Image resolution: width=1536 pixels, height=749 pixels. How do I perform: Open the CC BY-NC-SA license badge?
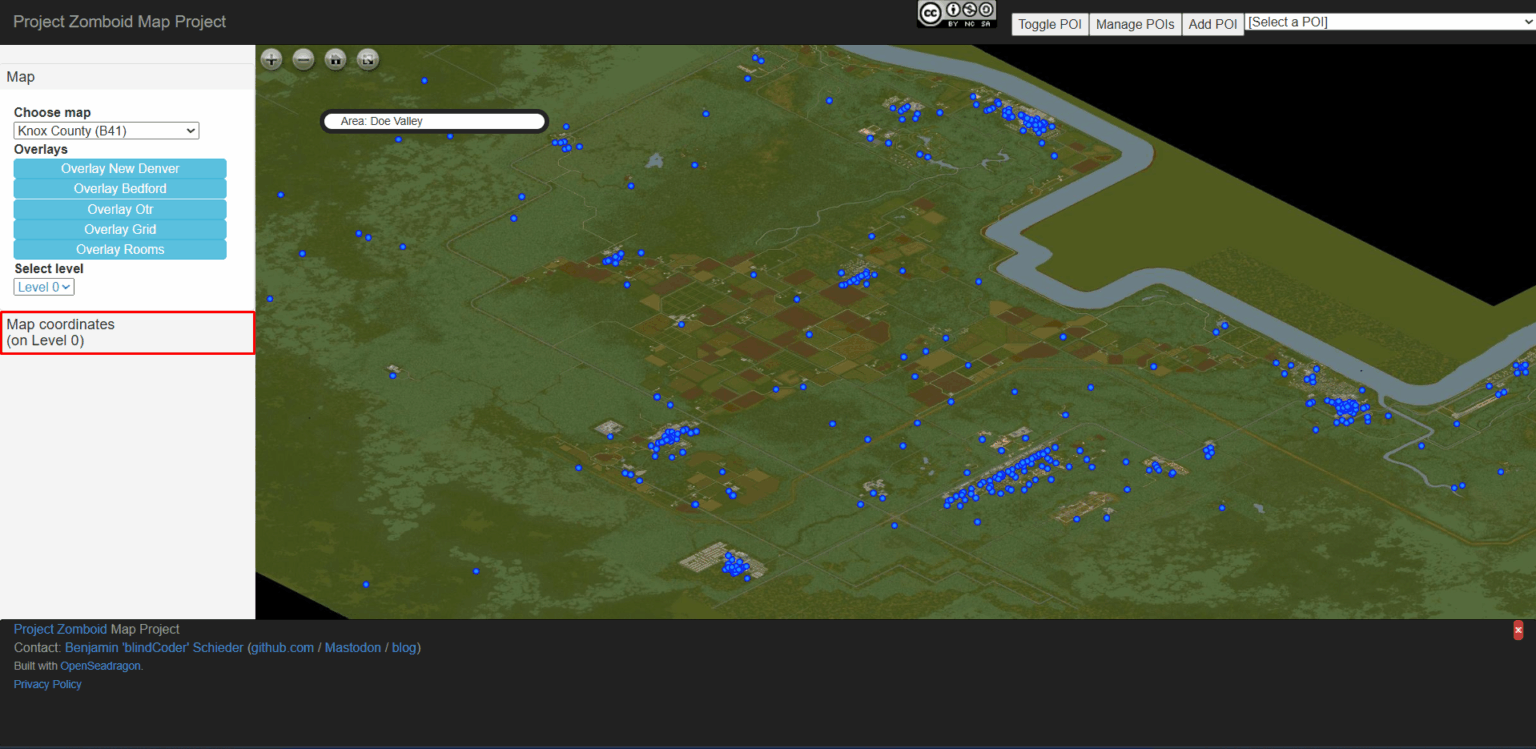coord(956,14)
